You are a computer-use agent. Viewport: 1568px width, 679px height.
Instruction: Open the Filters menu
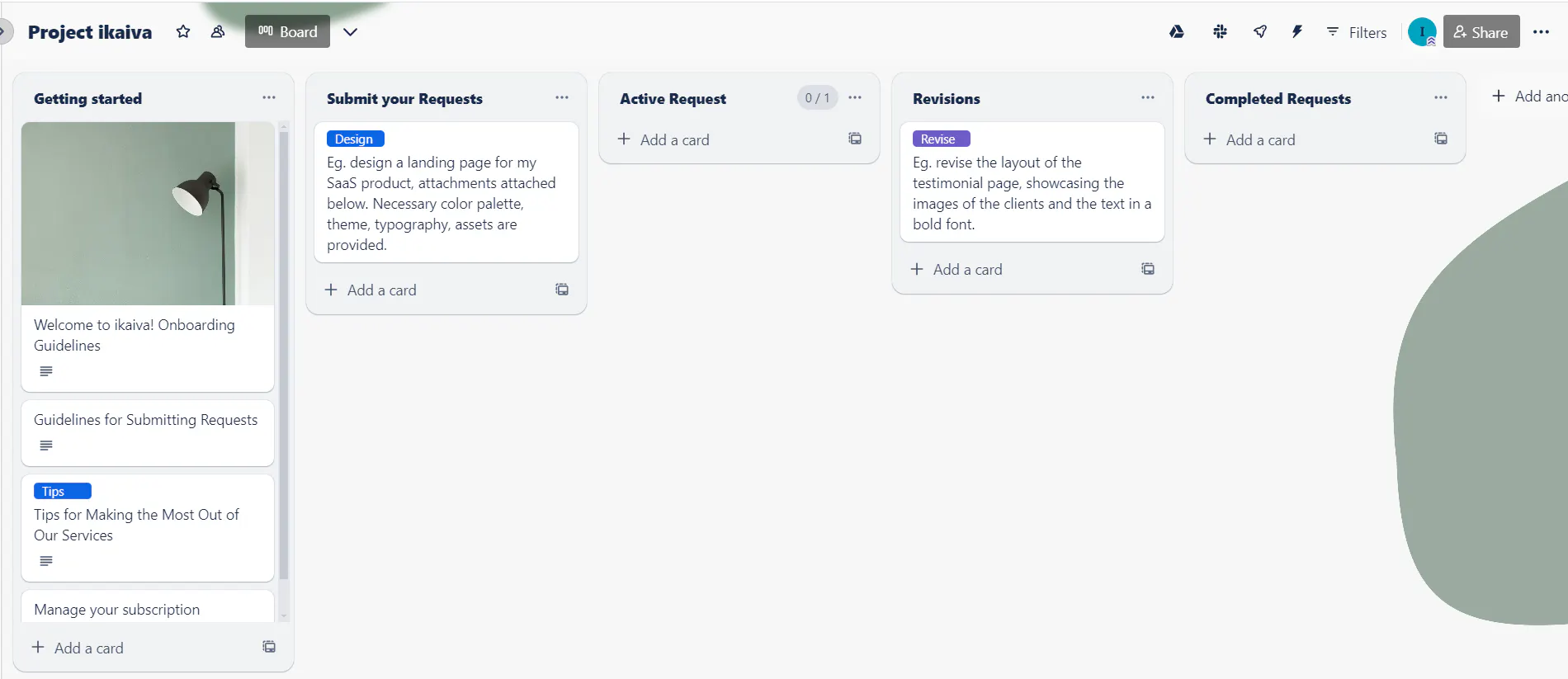1356,32
